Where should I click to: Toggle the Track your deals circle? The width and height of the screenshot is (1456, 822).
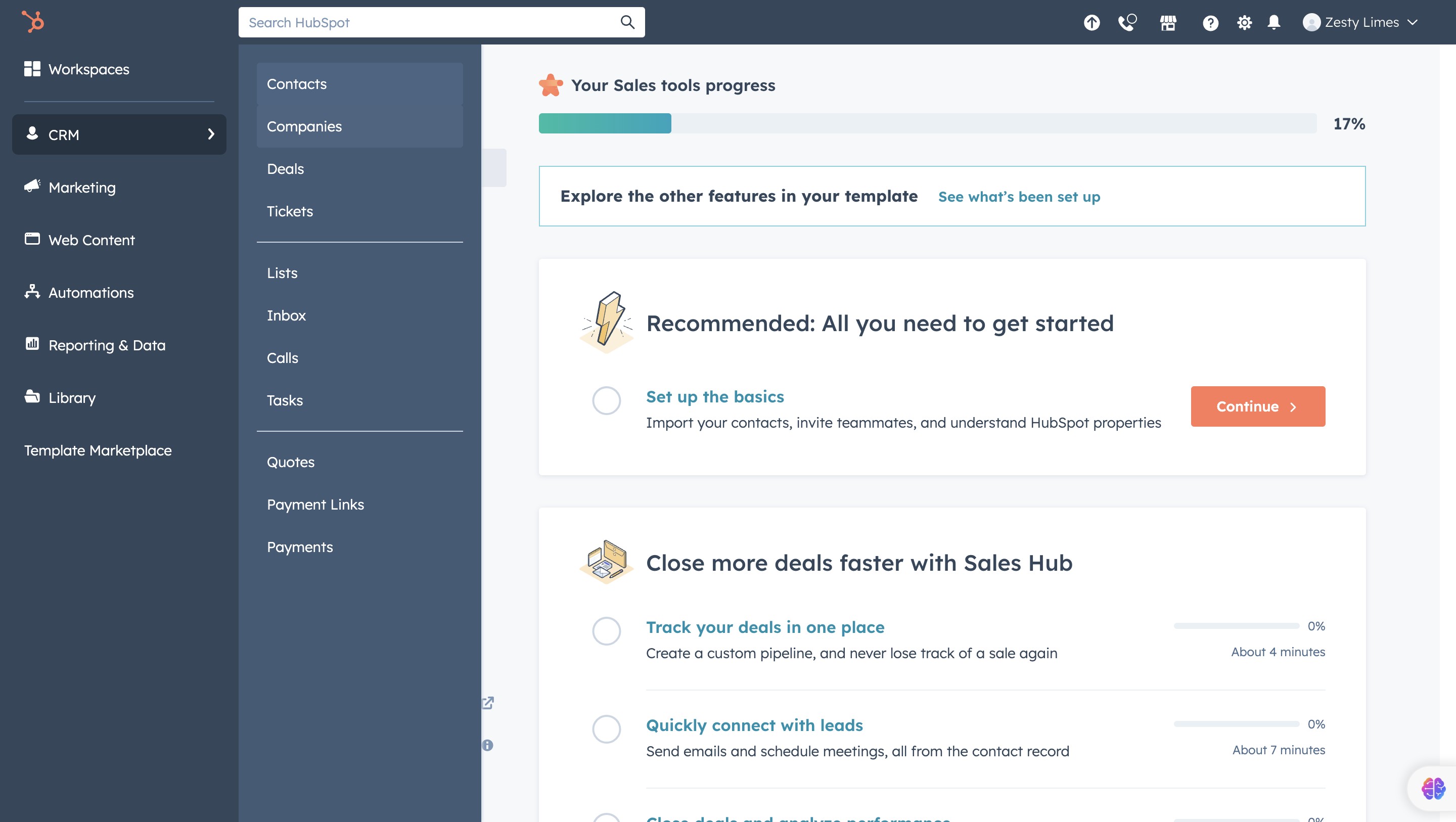(606, 631)
